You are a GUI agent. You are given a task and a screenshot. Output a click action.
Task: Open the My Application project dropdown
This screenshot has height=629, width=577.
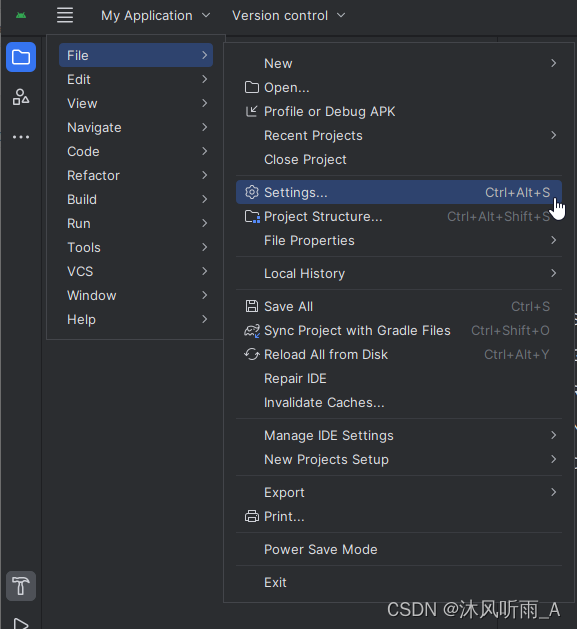coord(156,16)
